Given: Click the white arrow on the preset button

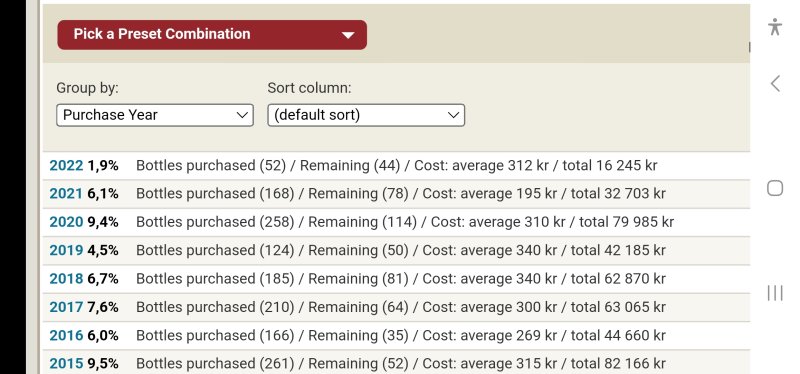Looking at the screenshot, I should click(x=348, y=35).
